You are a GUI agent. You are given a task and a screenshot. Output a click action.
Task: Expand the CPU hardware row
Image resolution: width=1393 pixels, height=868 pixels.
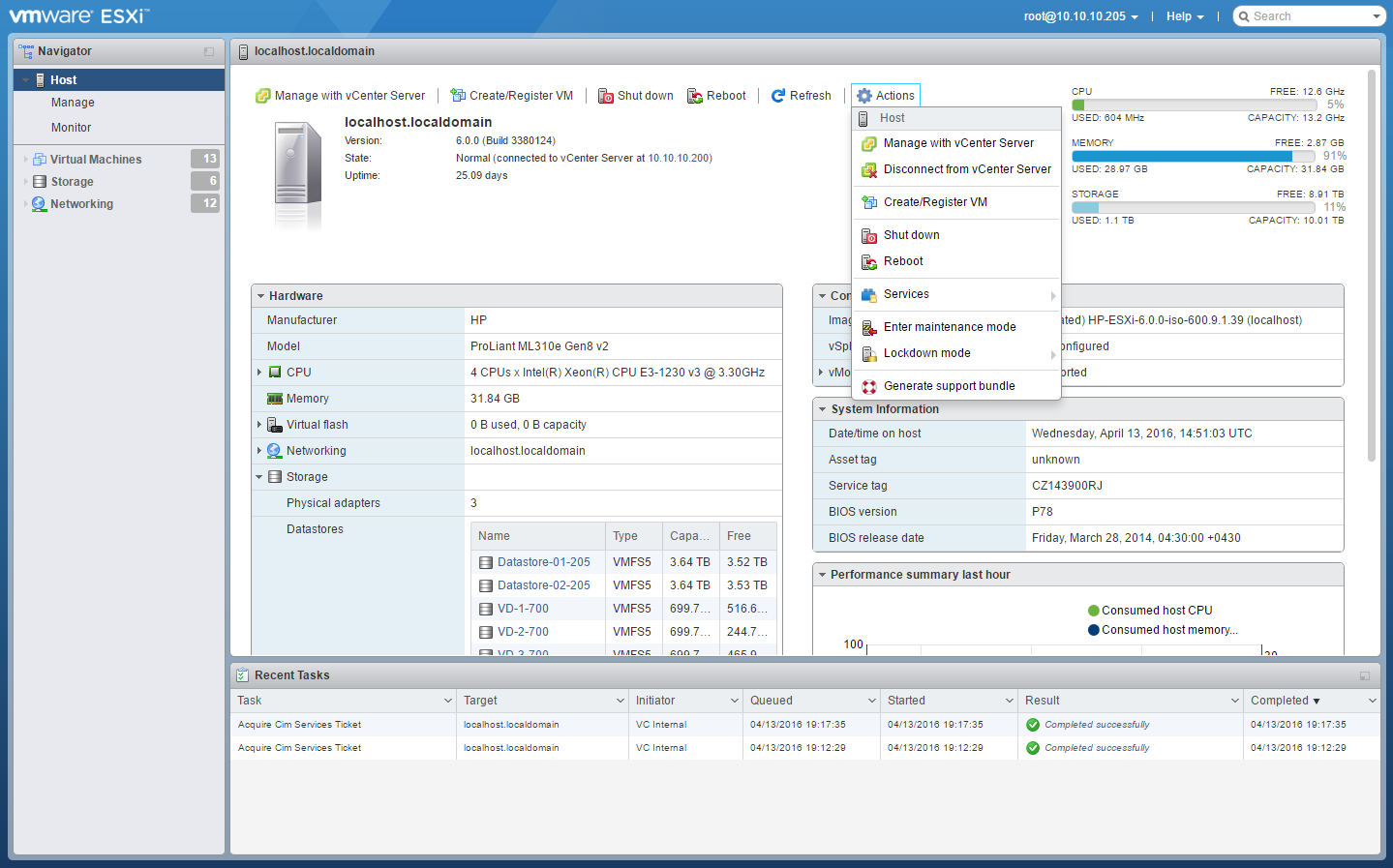pyautogui.click(x=259, y=373)
